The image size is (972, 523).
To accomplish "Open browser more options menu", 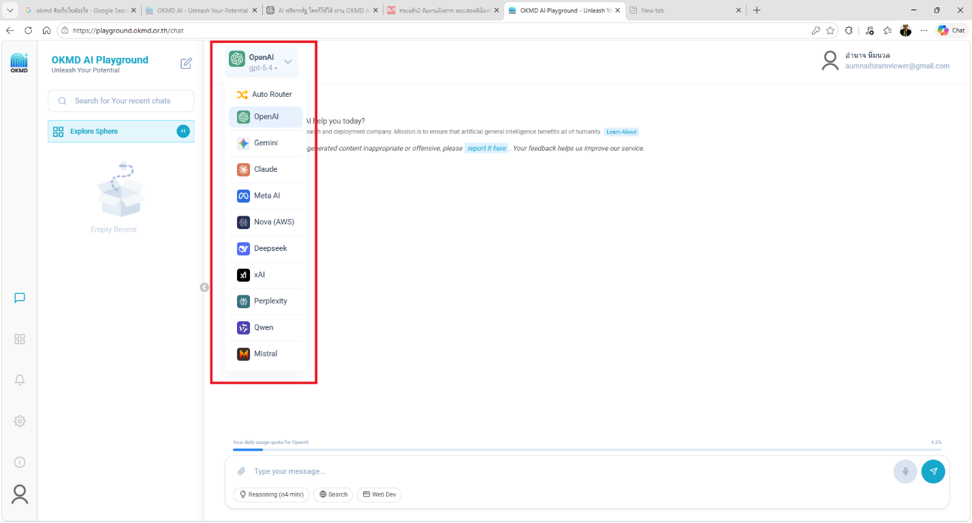I will click(x=924, y=30).
